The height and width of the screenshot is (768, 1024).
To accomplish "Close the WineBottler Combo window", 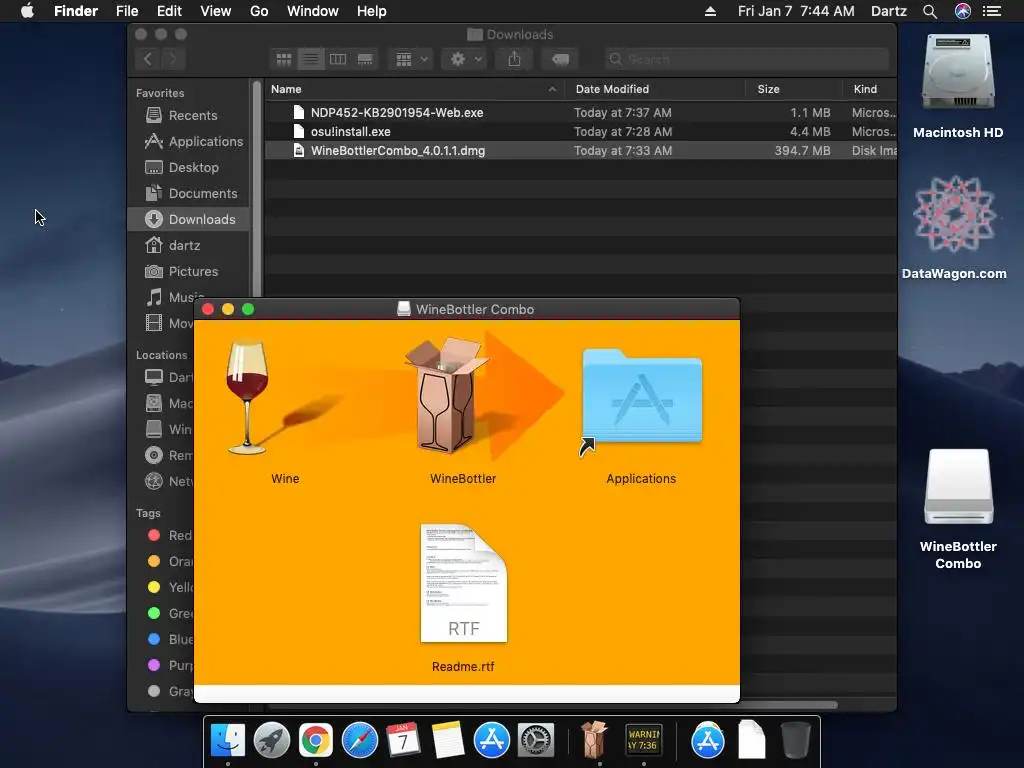I will click(x=208, y=309).
